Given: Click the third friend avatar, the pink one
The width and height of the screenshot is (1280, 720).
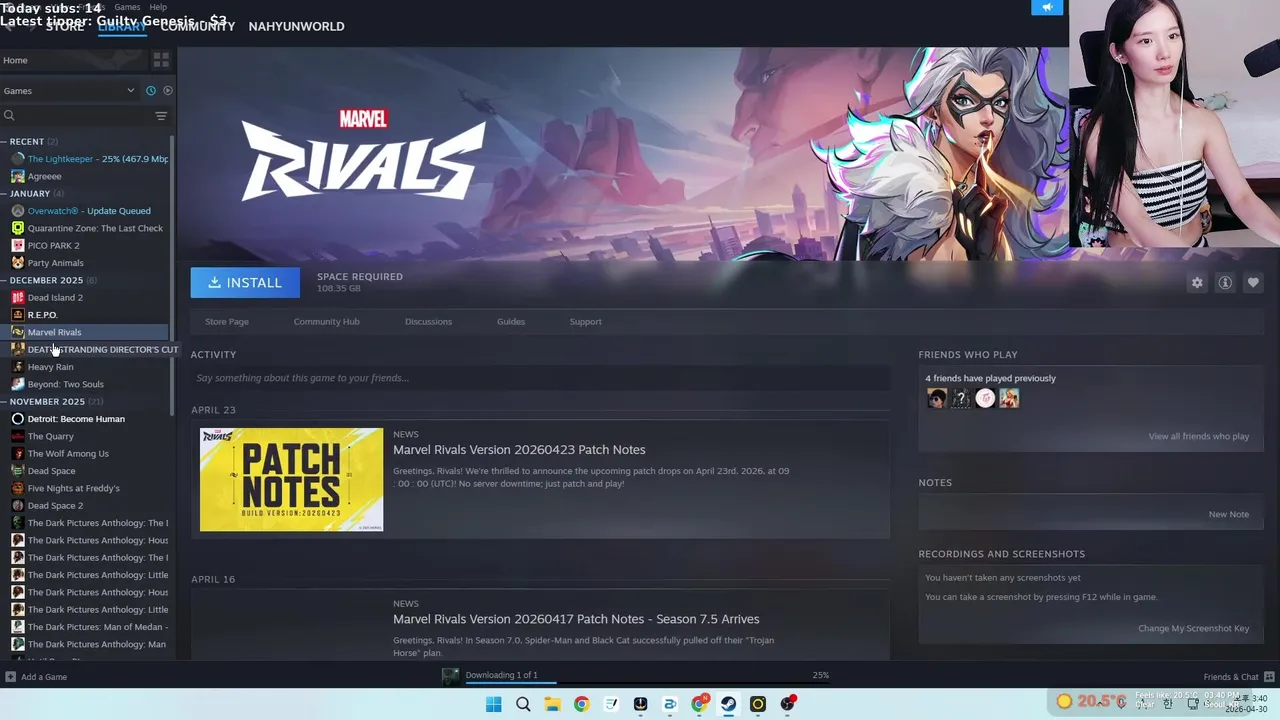Looking at the screenshot, I should (x=985, y=398).
